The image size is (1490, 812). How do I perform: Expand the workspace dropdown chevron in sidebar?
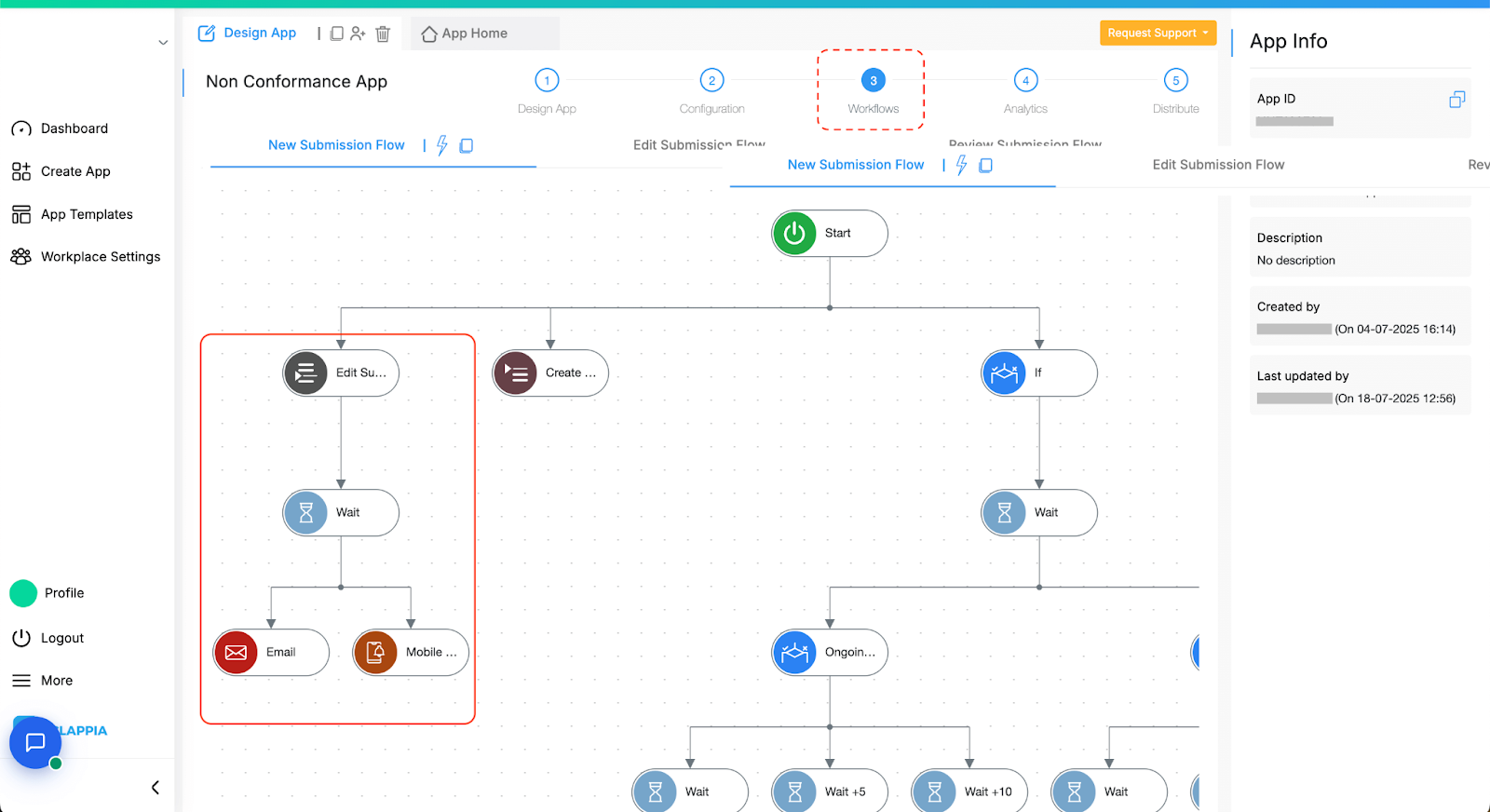point(163,43)
